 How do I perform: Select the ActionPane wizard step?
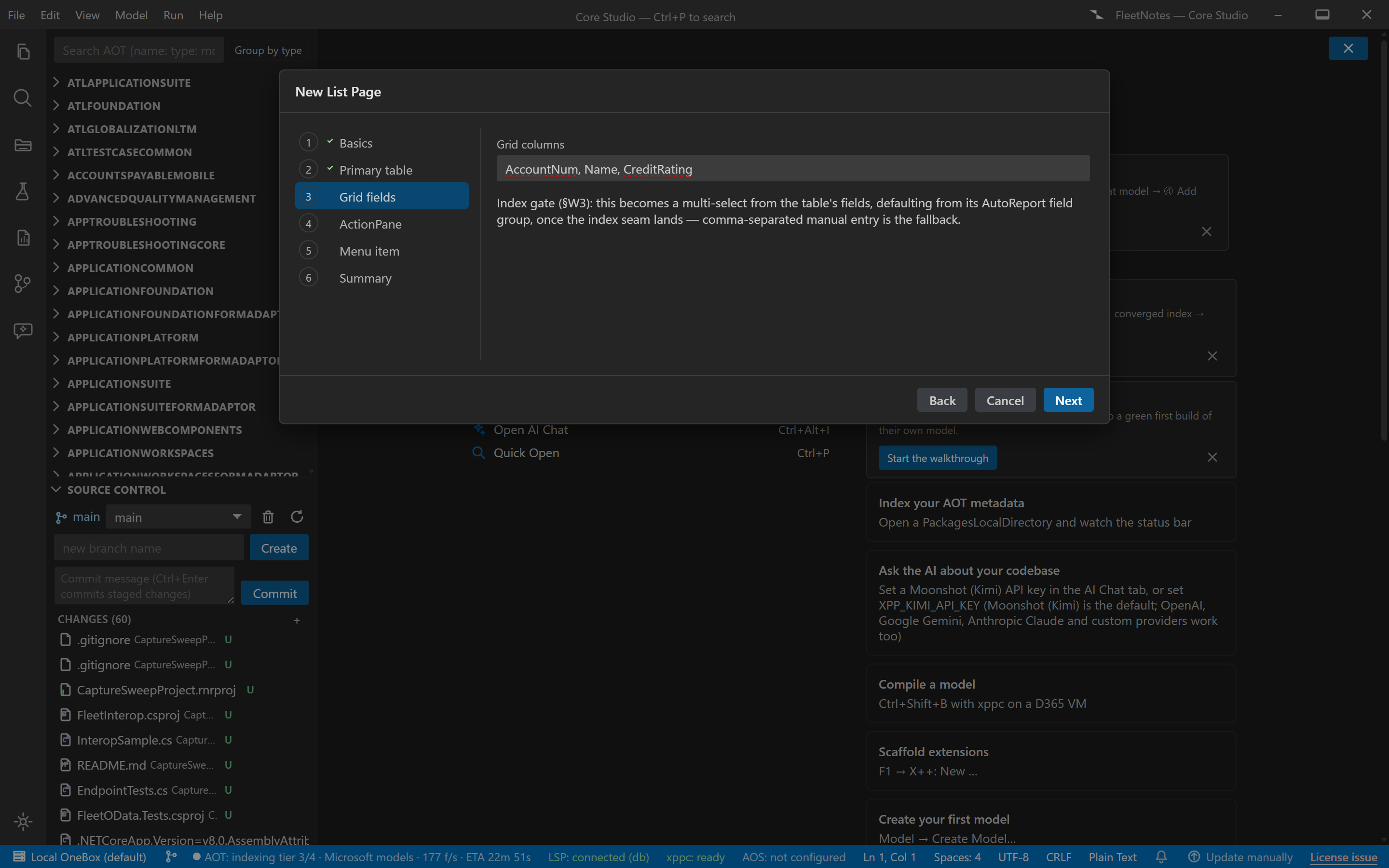click(381, 224)
